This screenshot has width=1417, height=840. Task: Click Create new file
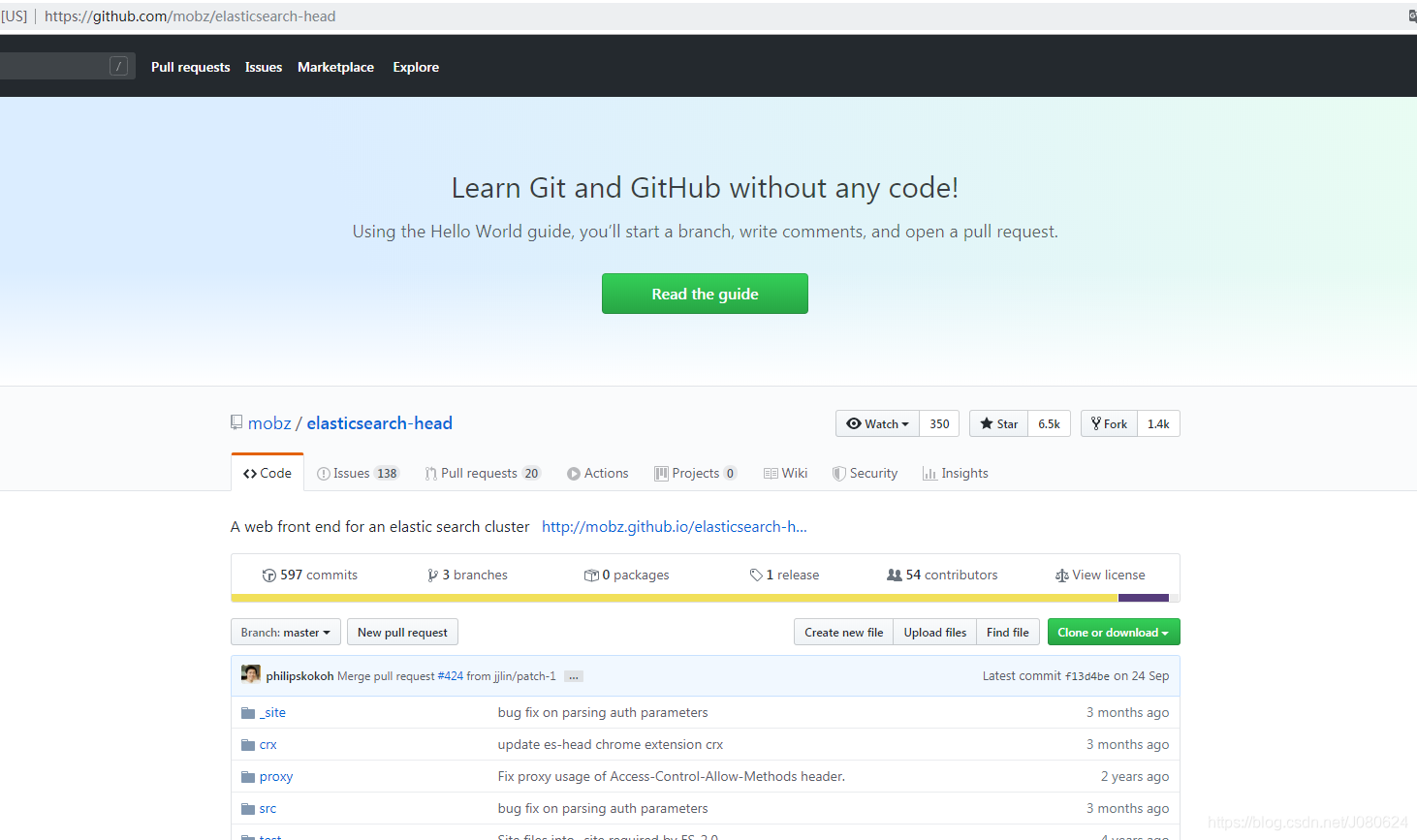pos(843,633)
